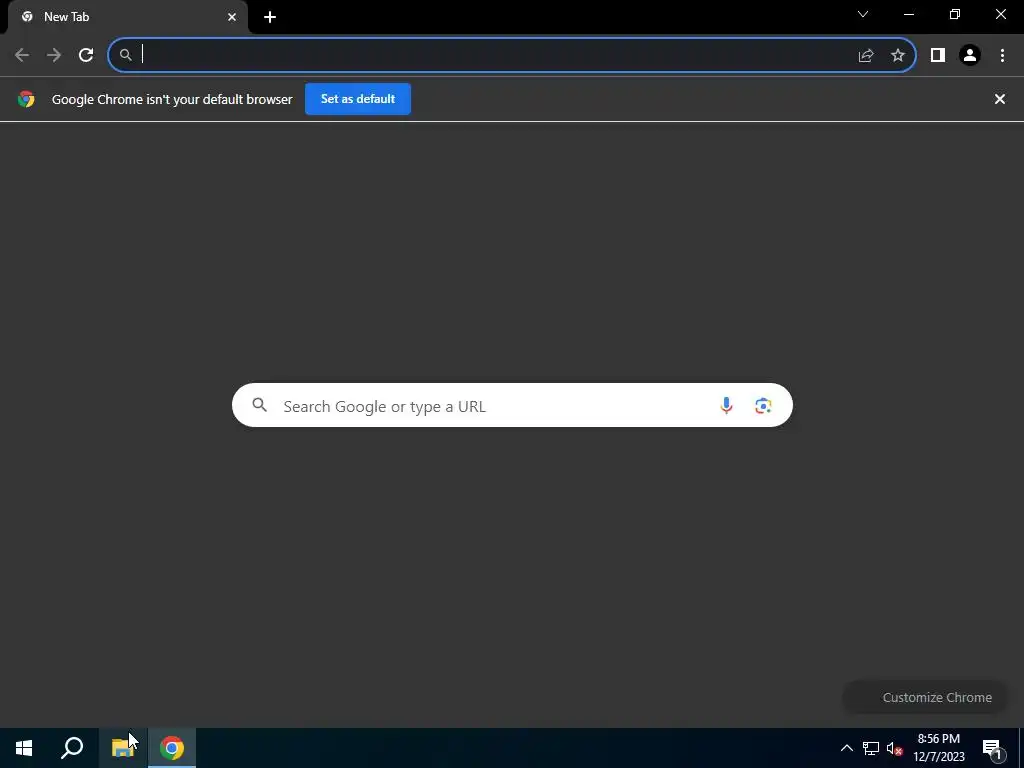This screenshot has height=768, width=1024.
Task: Click the Google search box
Action: [x=512, y=406]
